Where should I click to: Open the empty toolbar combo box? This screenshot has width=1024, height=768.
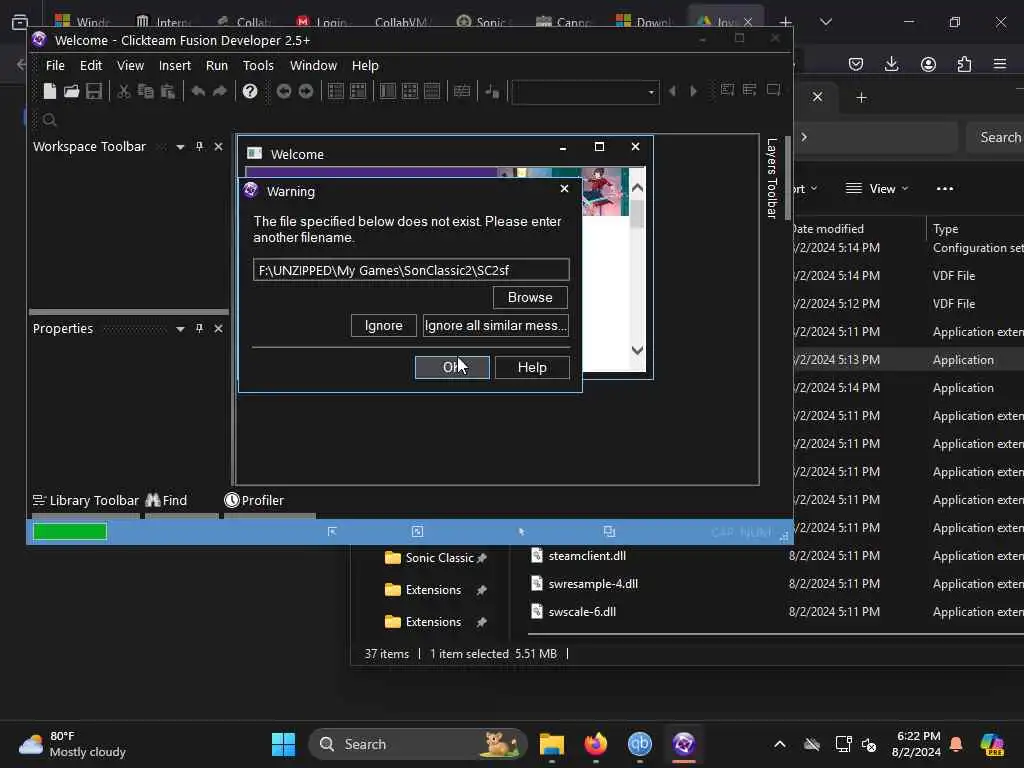click(586, 92)
